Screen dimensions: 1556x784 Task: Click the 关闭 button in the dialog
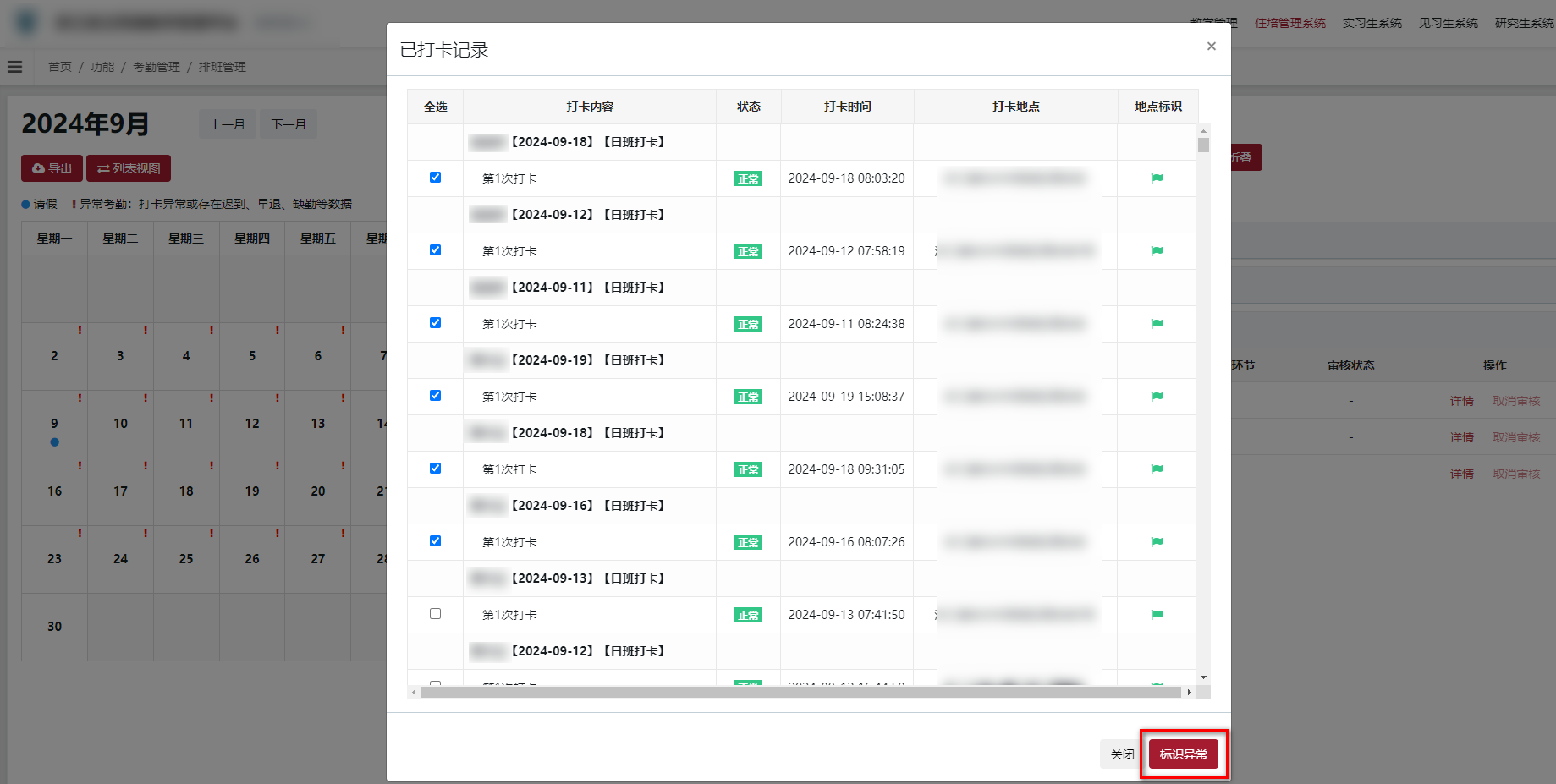pyautogui.click(x=1122, y=754)
